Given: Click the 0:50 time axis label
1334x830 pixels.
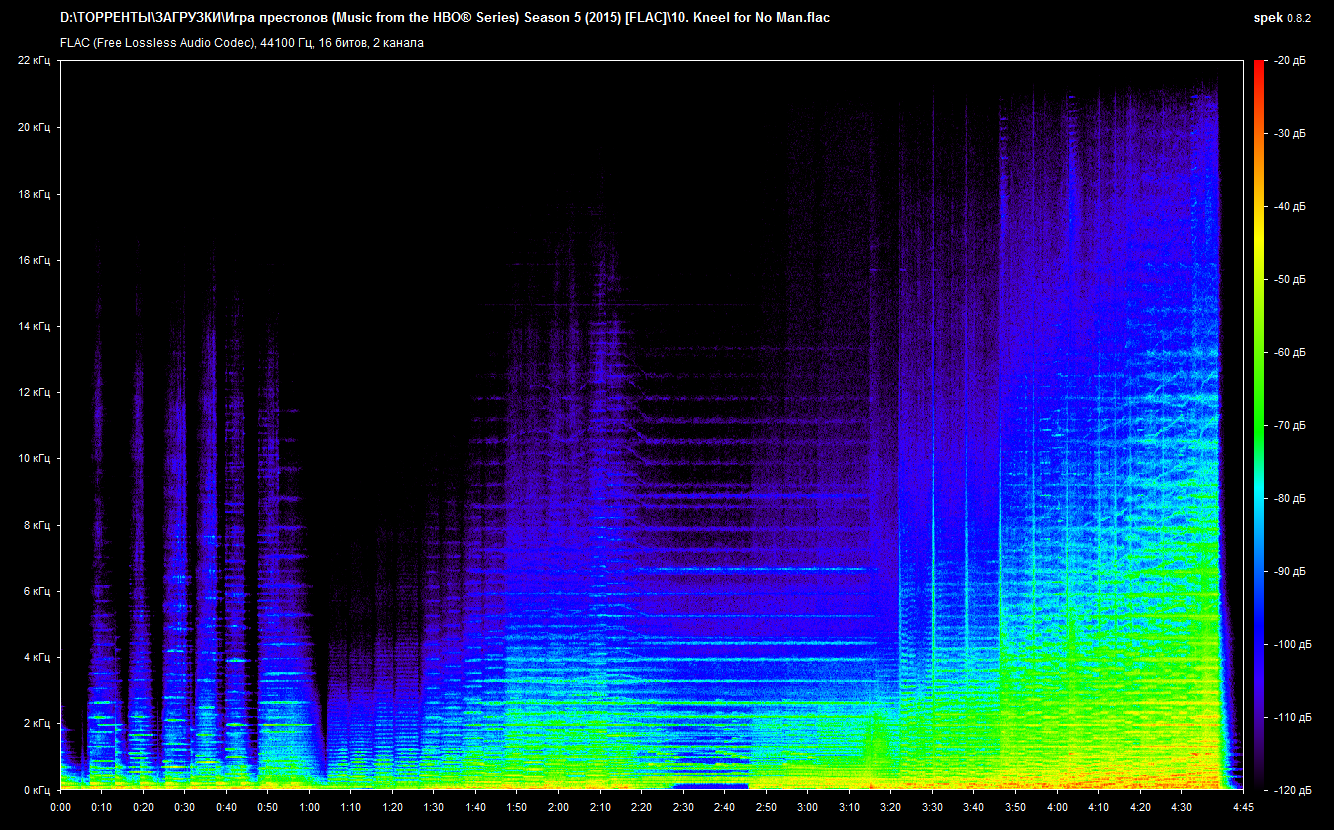Looking at the screenshot, I should 268,807.
